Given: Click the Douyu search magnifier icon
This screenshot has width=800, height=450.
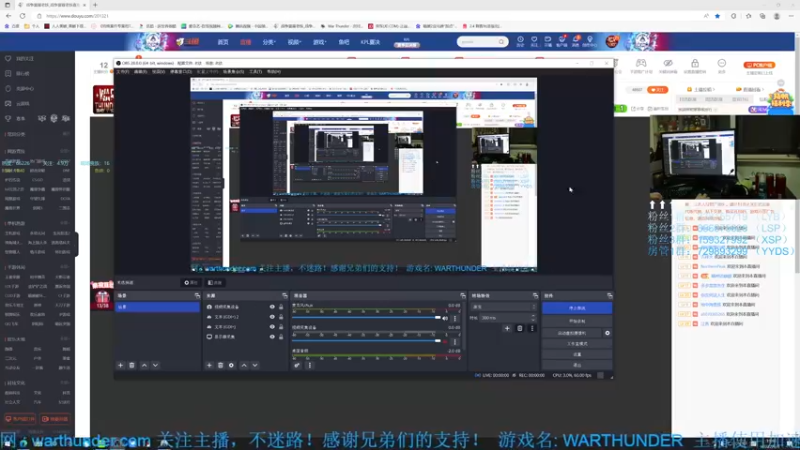Looking at the screenshot, I should click(502, 42).
